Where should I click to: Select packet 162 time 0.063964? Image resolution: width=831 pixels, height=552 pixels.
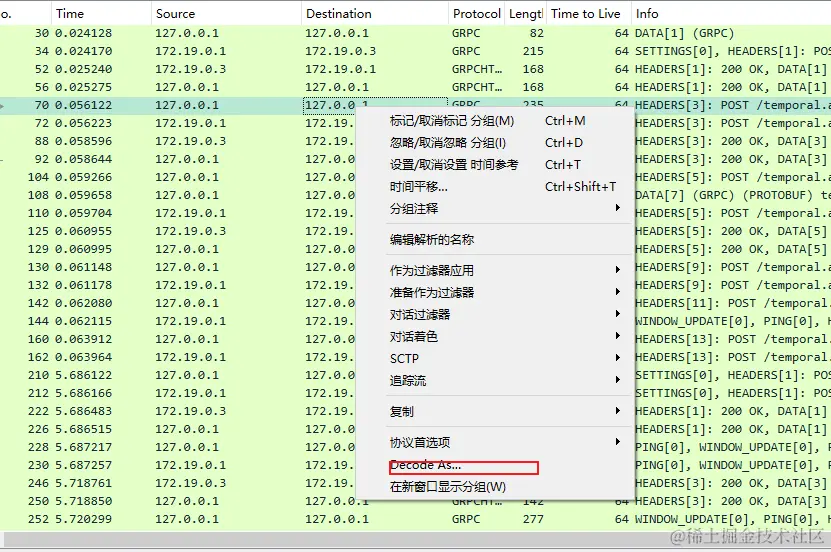coord(84,358)
